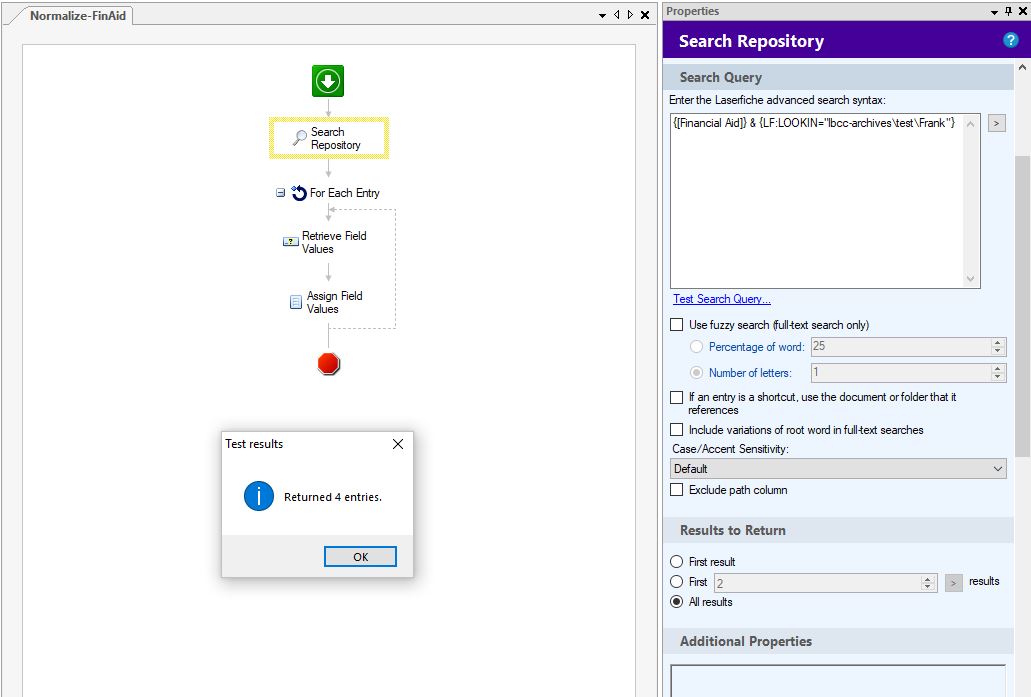Viewport: 1031px width, 697px height.
Task: Collapse the For Each Entry node
Action: pos(281,193)
